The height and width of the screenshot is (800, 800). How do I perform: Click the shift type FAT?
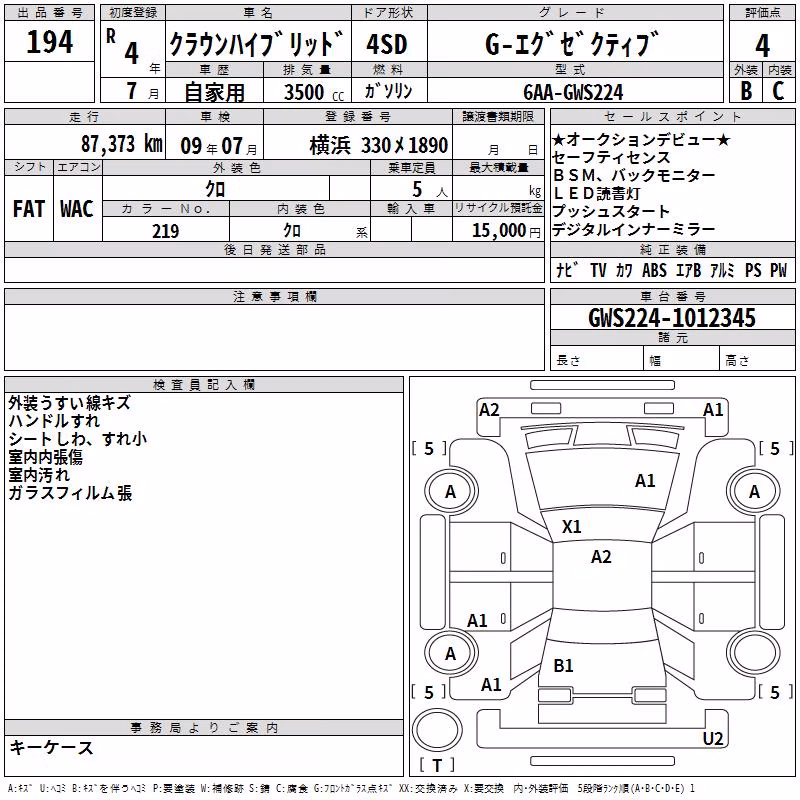click(29, 209)
